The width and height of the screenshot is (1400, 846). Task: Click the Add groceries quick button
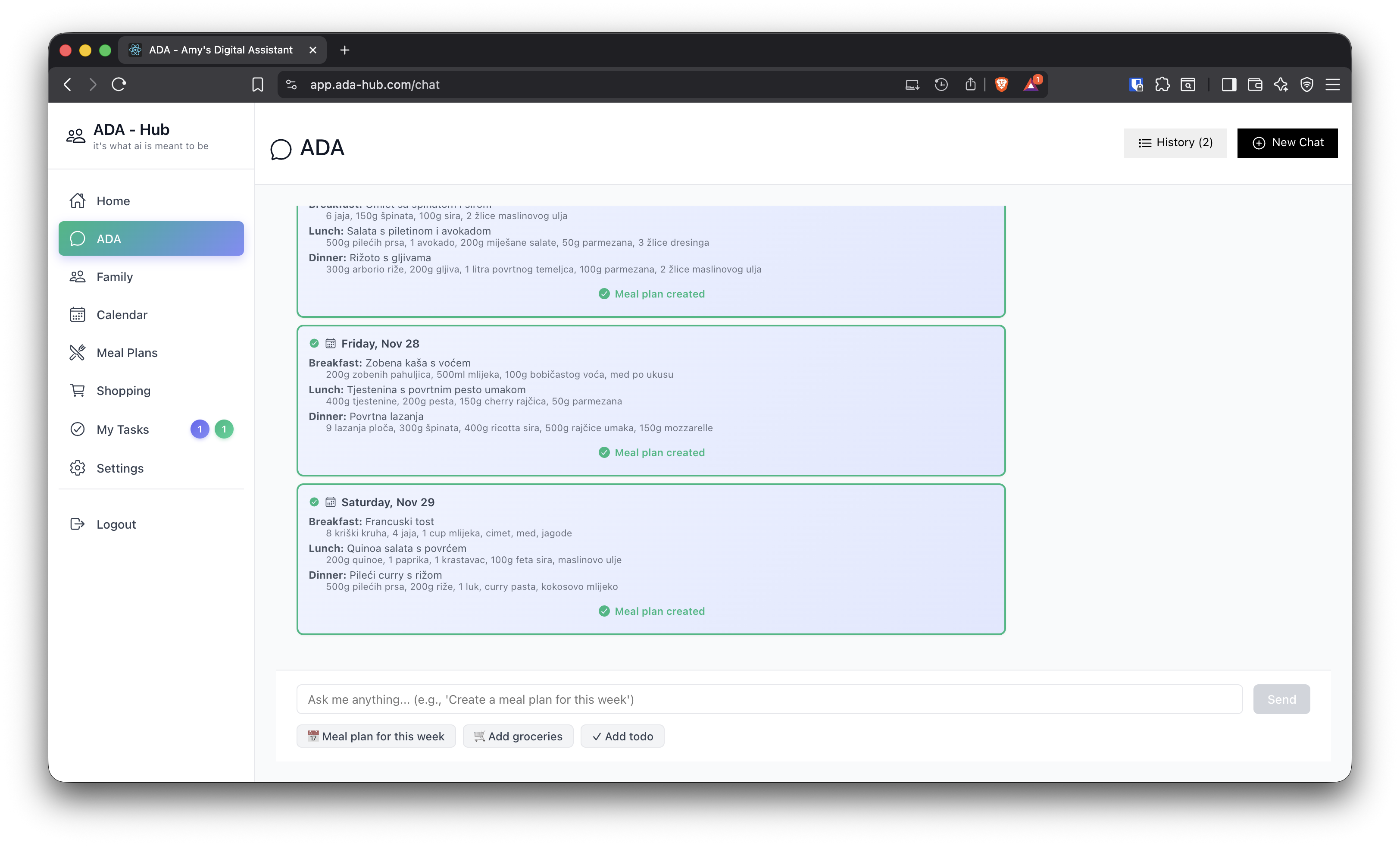[x=518, y=736]
